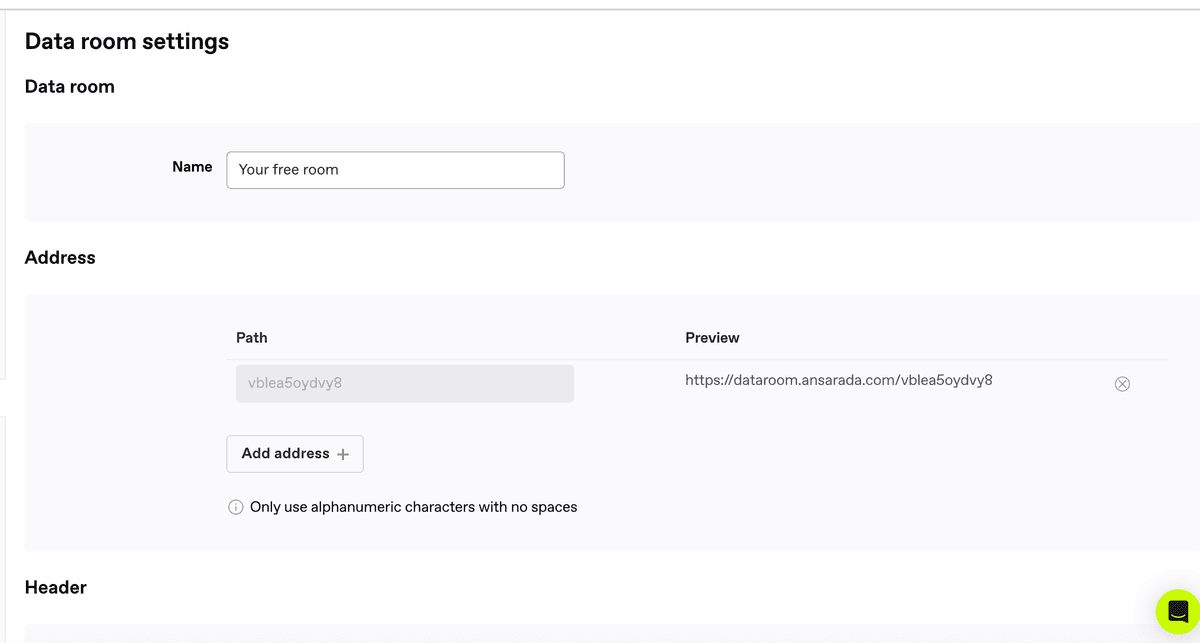Click the Data room settings page title
Screen dimensions: 1200x643
[x=127, y=41]
